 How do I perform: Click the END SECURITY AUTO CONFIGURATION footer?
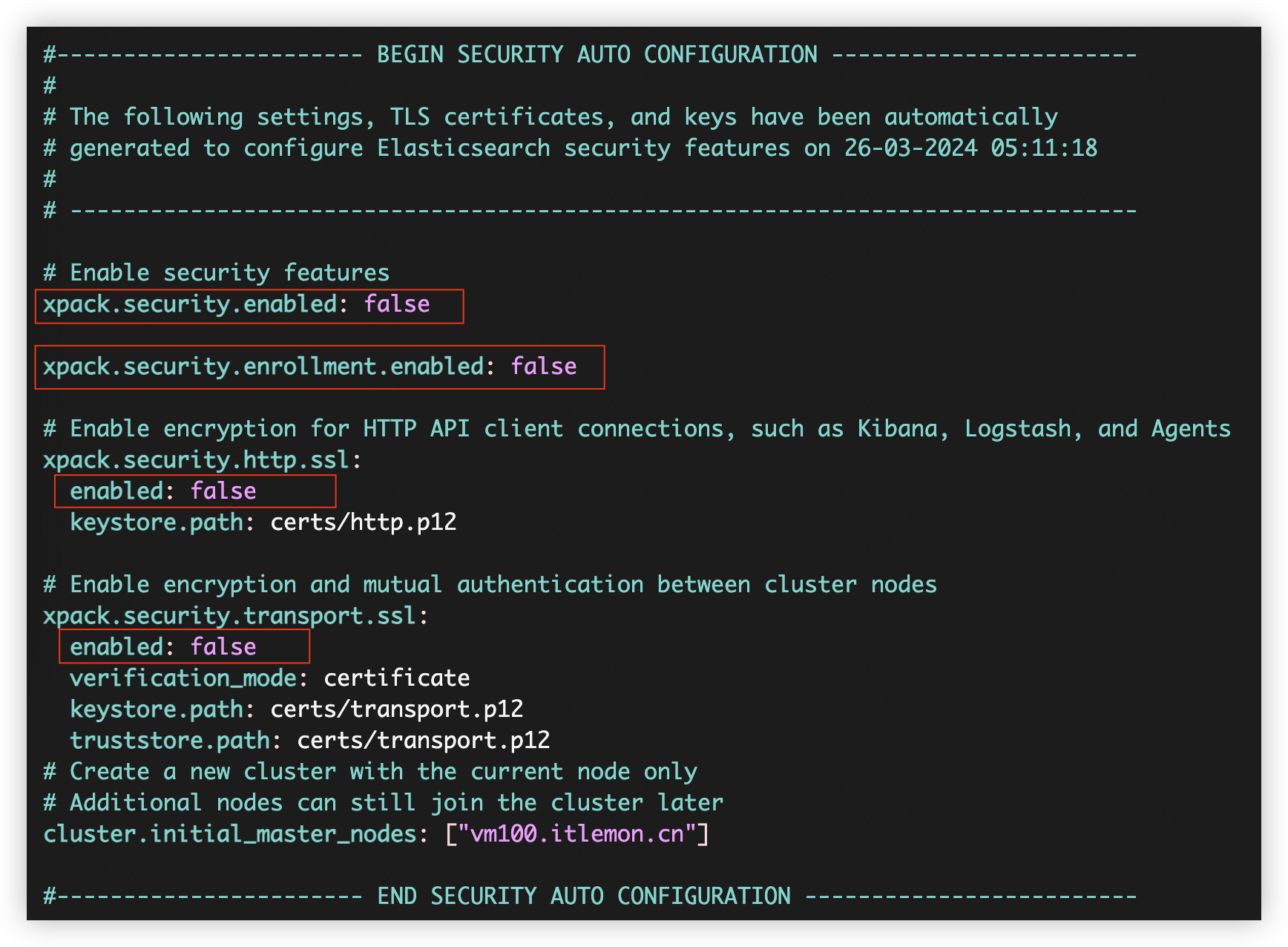[x=584, y=897]
